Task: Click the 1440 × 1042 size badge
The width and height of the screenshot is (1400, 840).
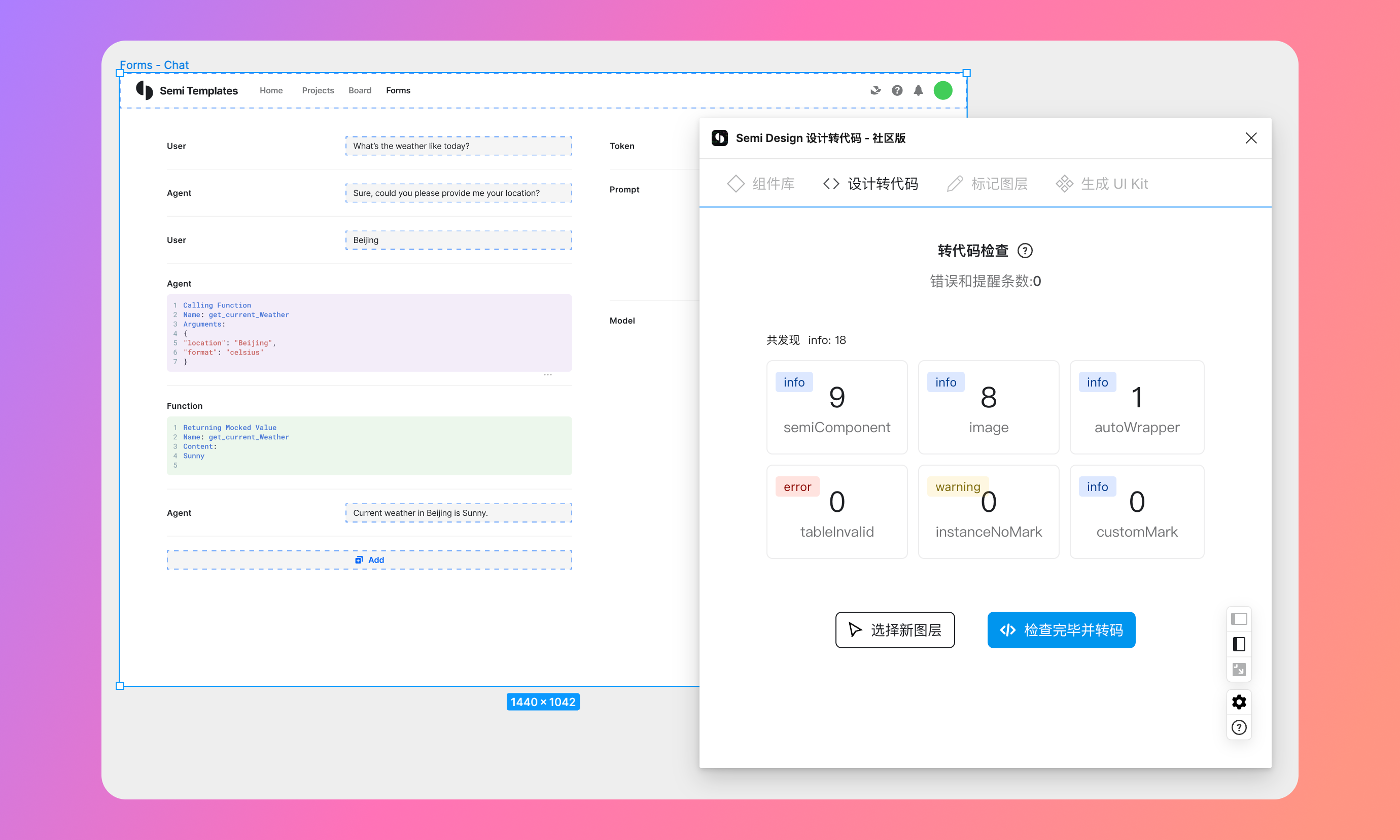Action: [543, 702]
